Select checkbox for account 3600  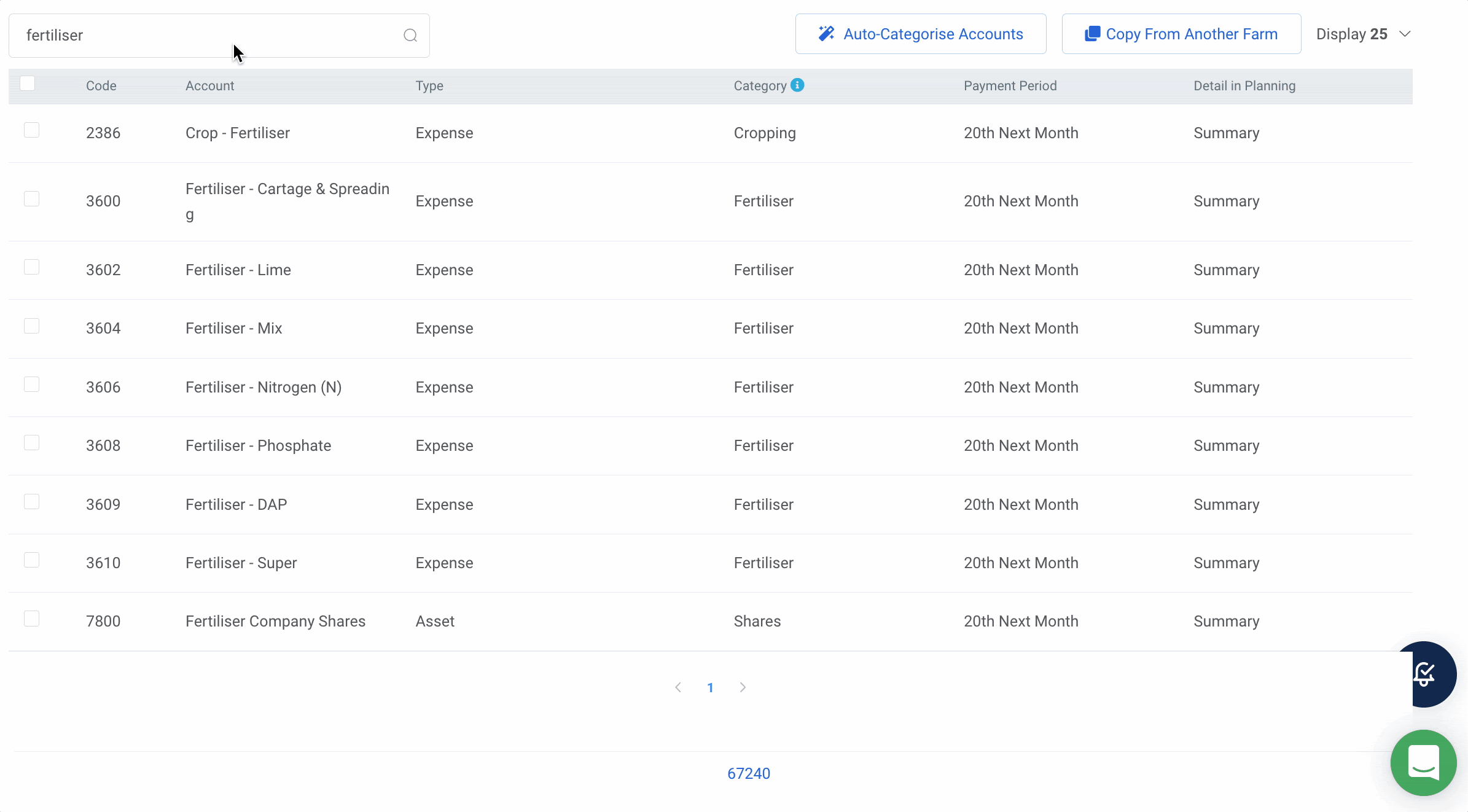pos(31,198)
